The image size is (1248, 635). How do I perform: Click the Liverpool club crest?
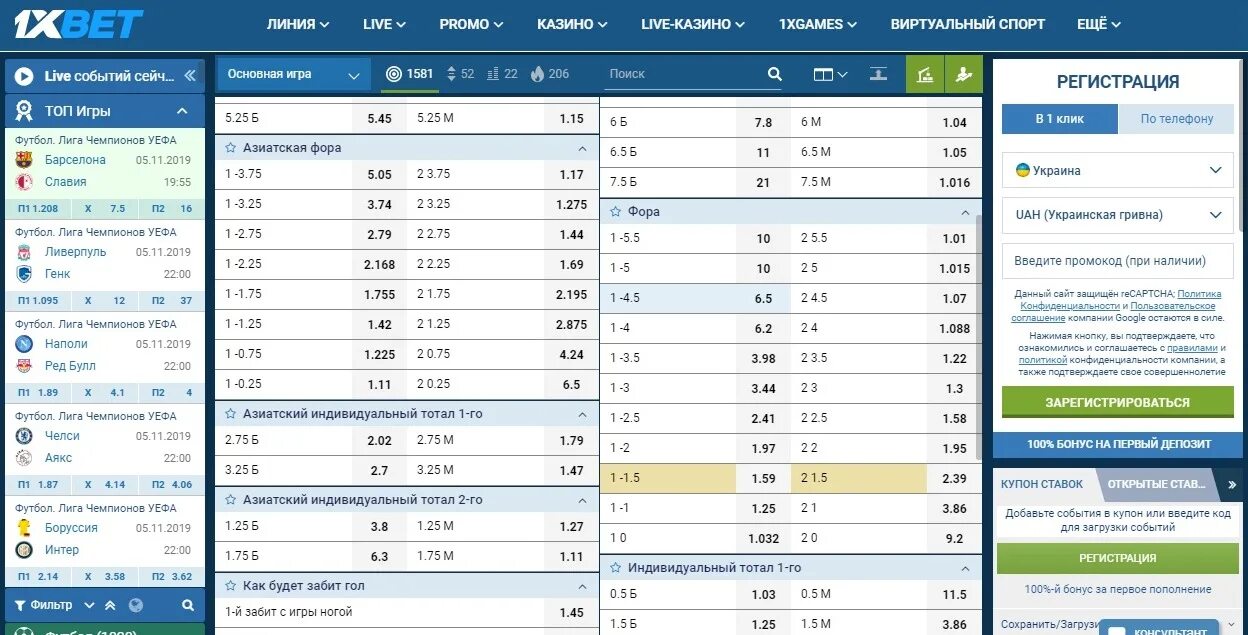[24, 252]
